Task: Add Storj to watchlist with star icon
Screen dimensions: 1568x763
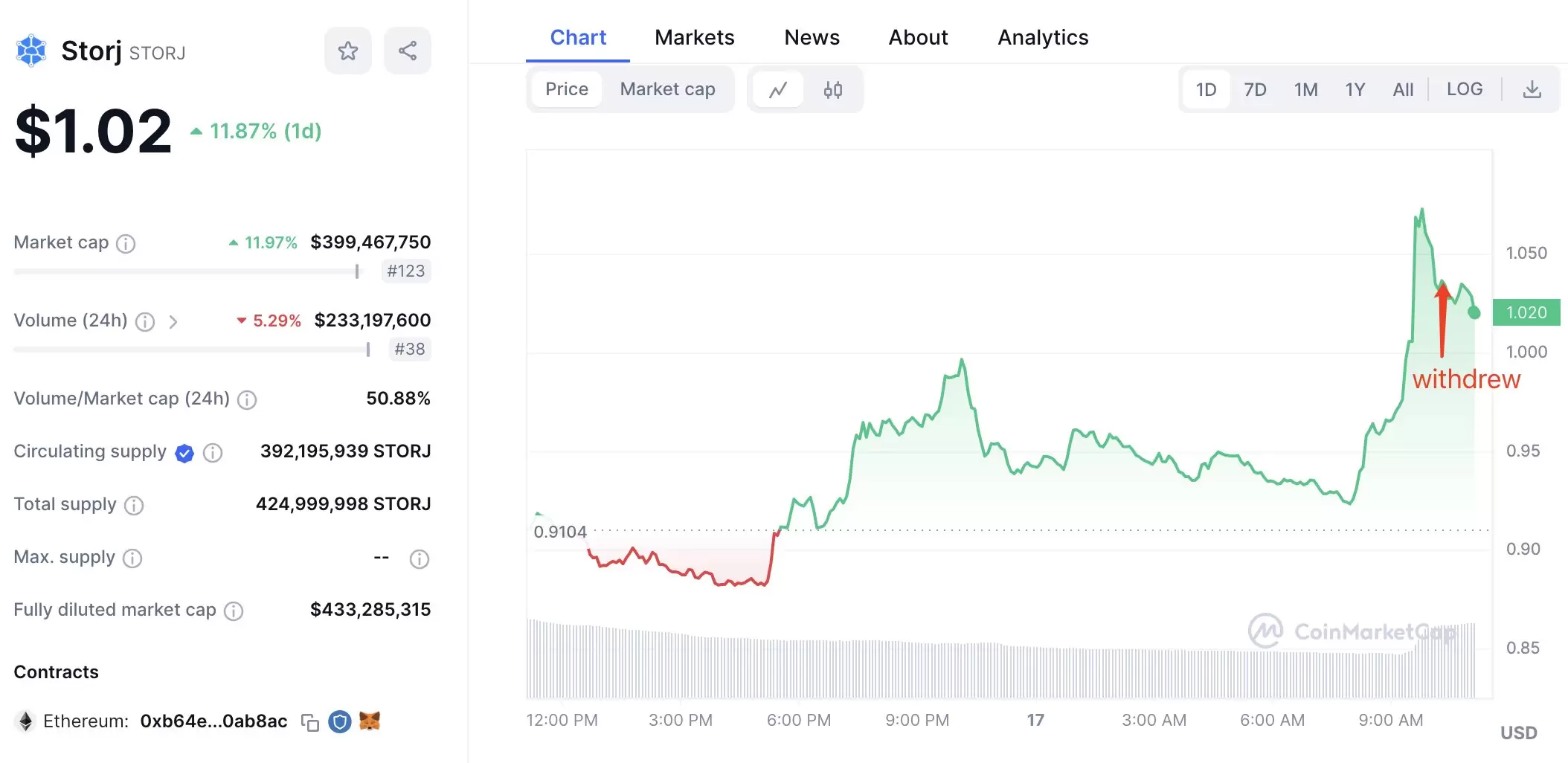Action: coord(347,51)
